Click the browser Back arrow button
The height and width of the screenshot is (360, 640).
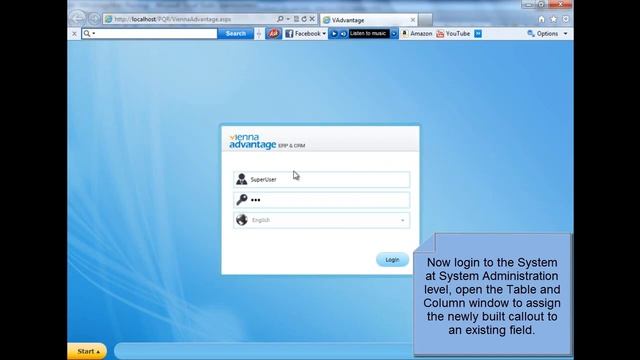point(77,18)
